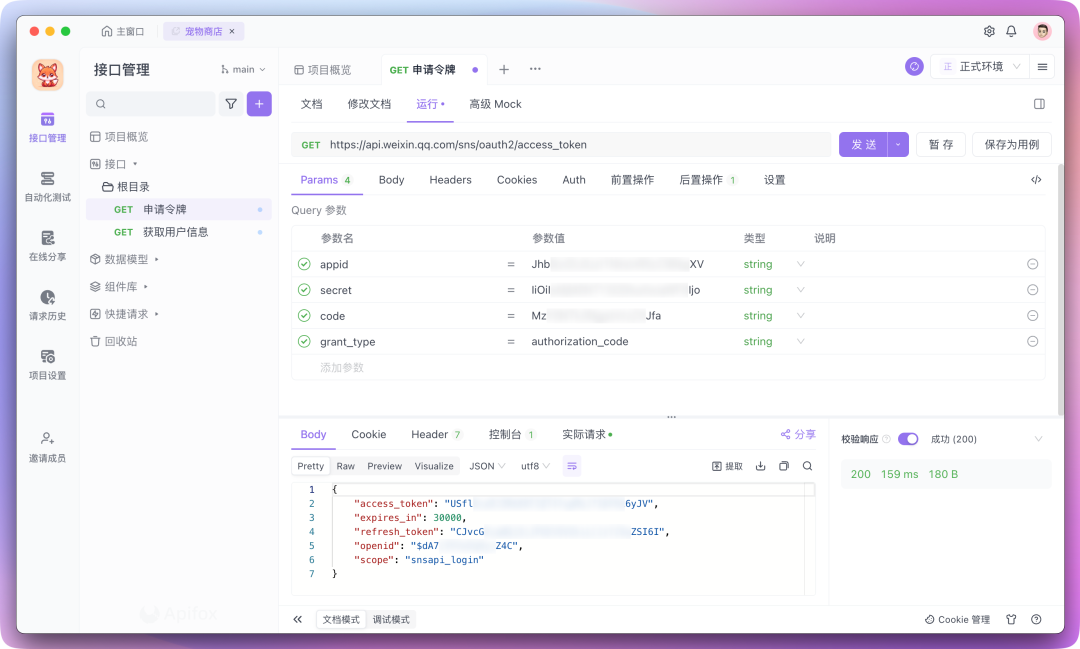1080x649 pixels.
Task: Open 接口管理 in the left sidebar
Action: 48,127
